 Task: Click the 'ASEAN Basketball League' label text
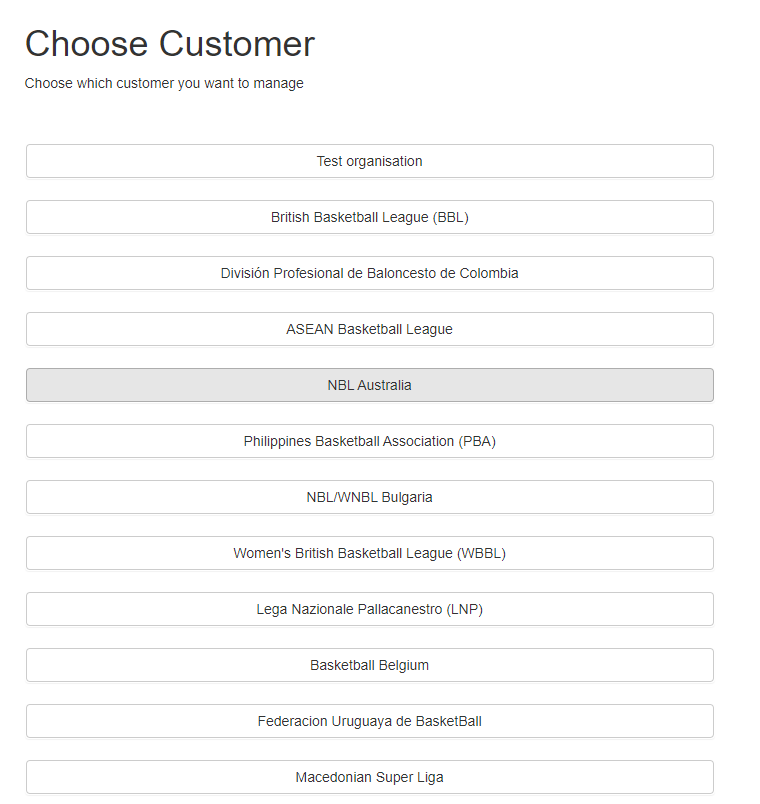coord(369,329)
